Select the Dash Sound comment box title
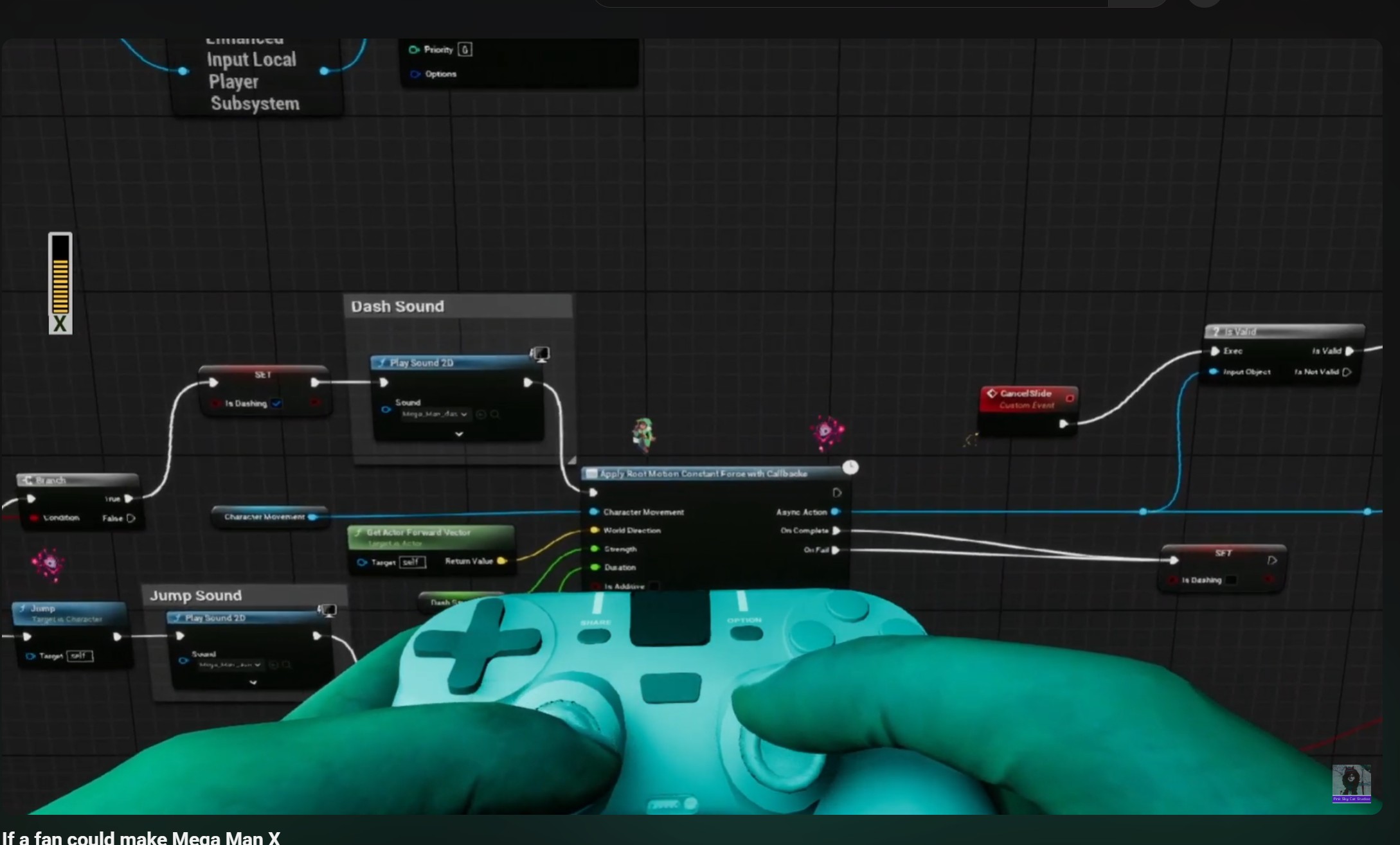1400x845 pixels. [397, 307]
